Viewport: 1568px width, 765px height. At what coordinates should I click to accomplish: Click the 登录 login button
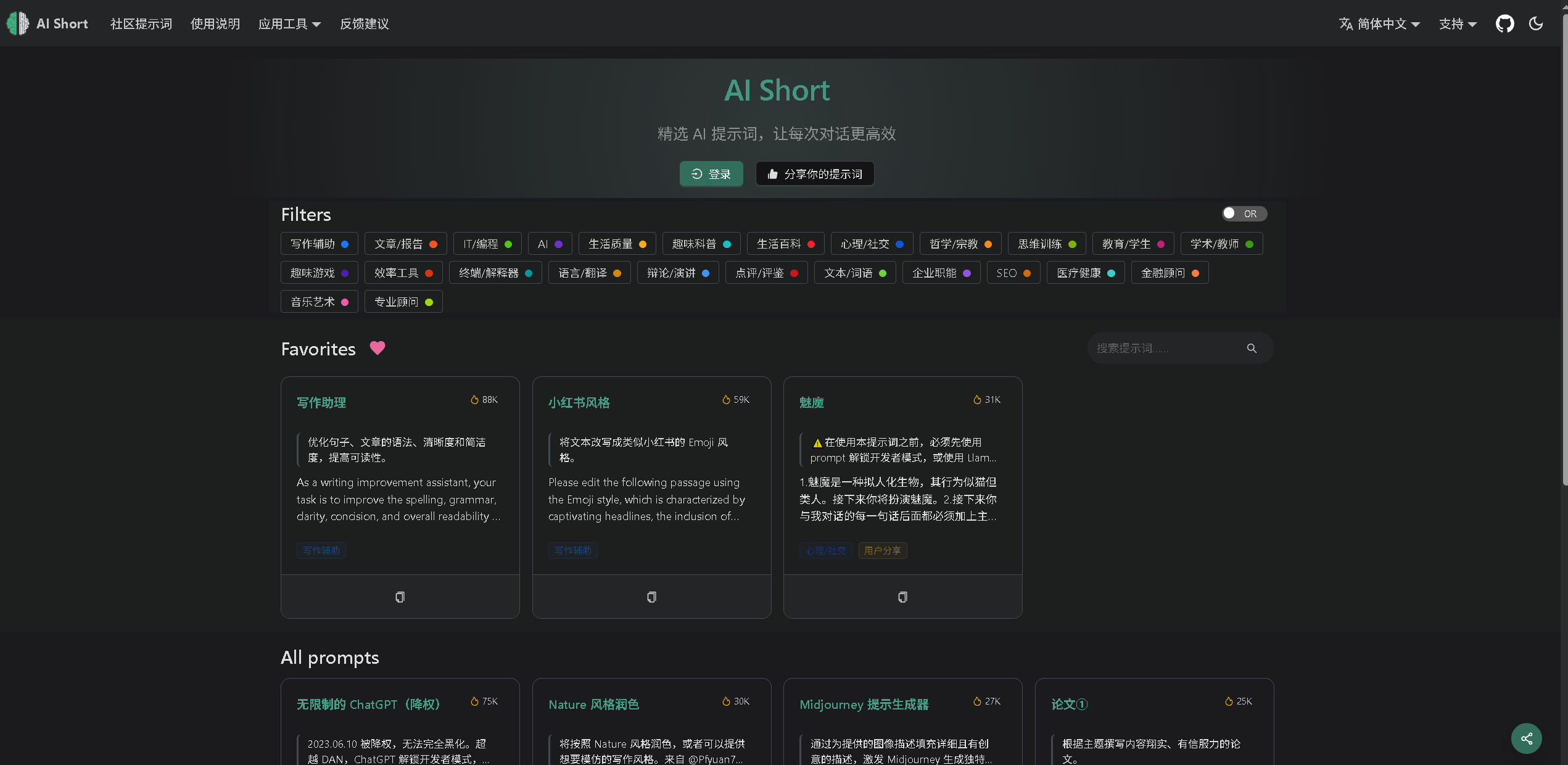pyautogui.click(x=711, y=174)
